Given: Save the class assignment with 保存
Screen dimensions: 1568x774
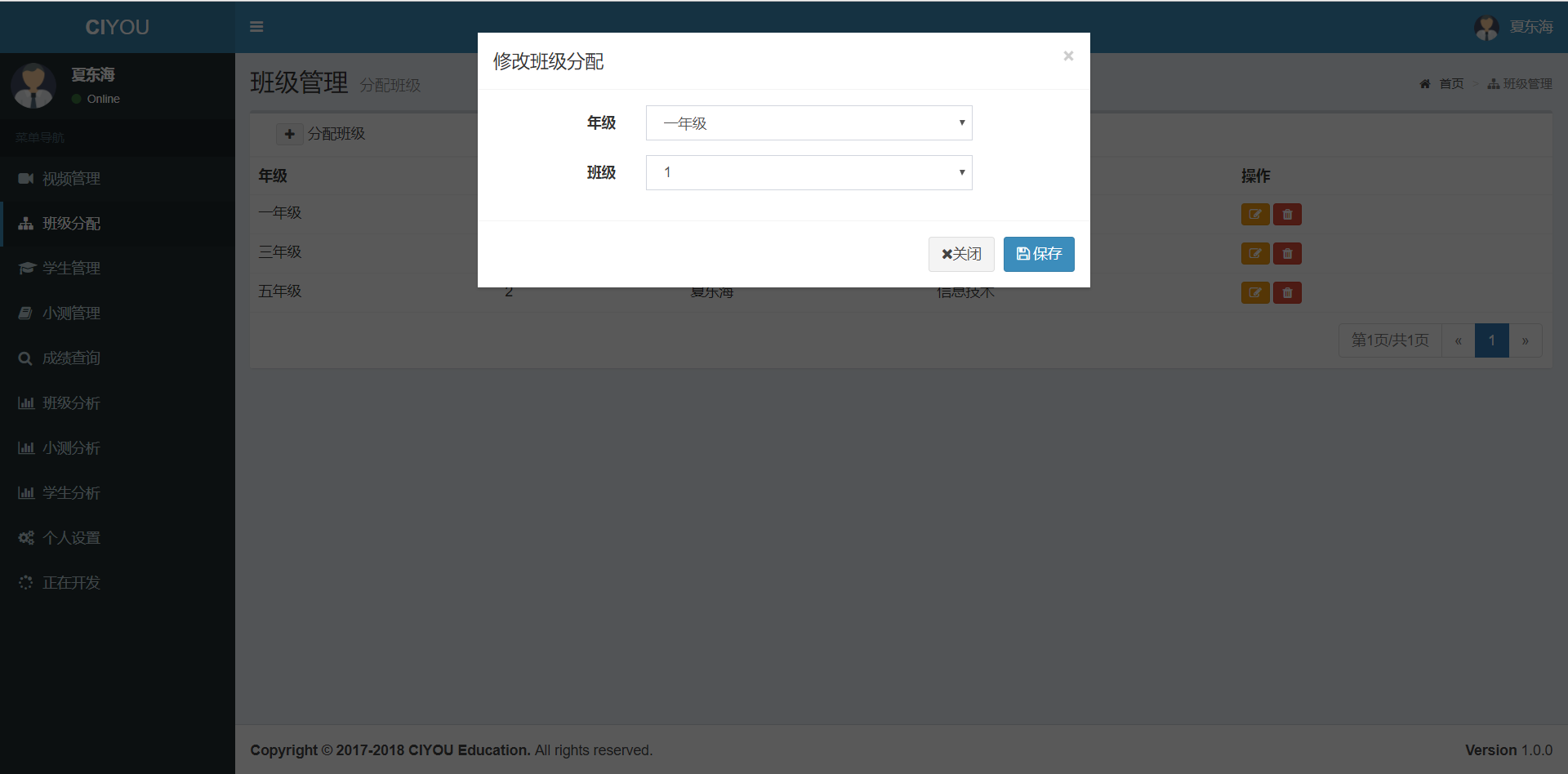Looking at the screenshot, I should [x=1039, y=255].
